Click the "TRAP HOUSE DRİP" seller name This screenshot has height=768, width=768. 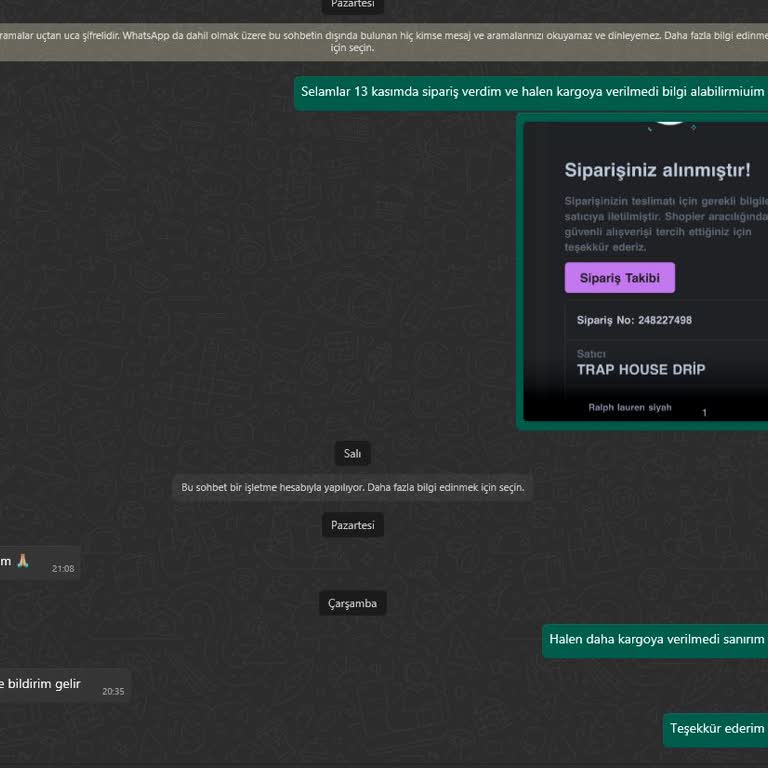(x=641, y=370)
